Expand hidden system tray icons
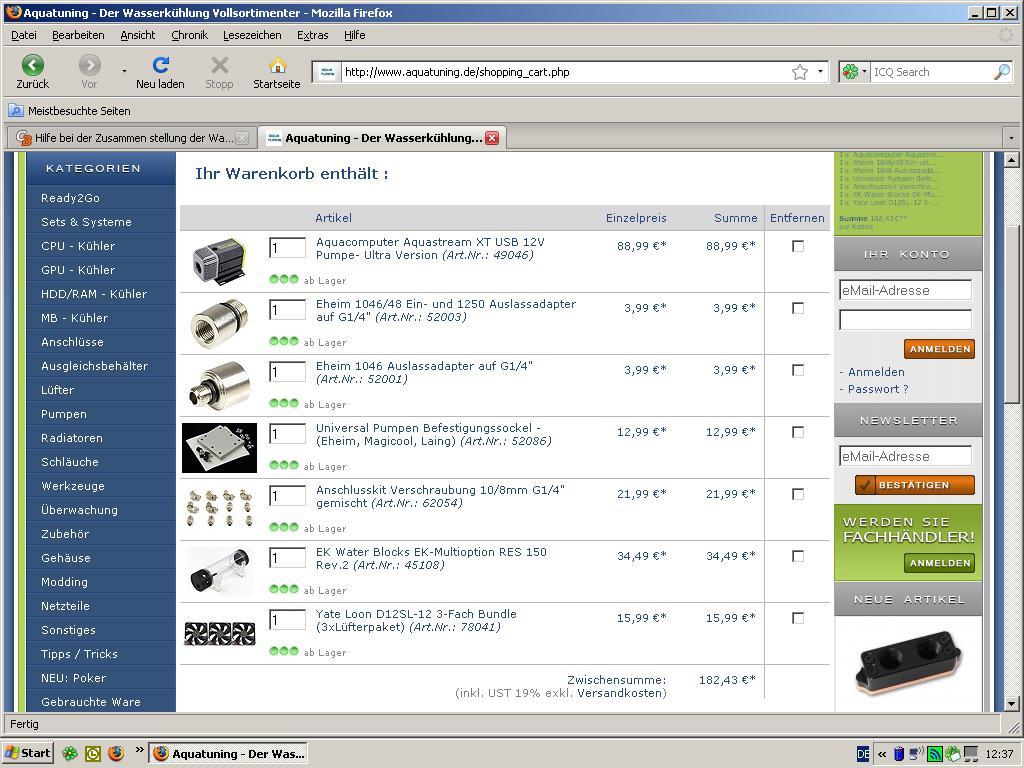The width and height of the screenshot is (1024, 768). (x=882, y=754)
